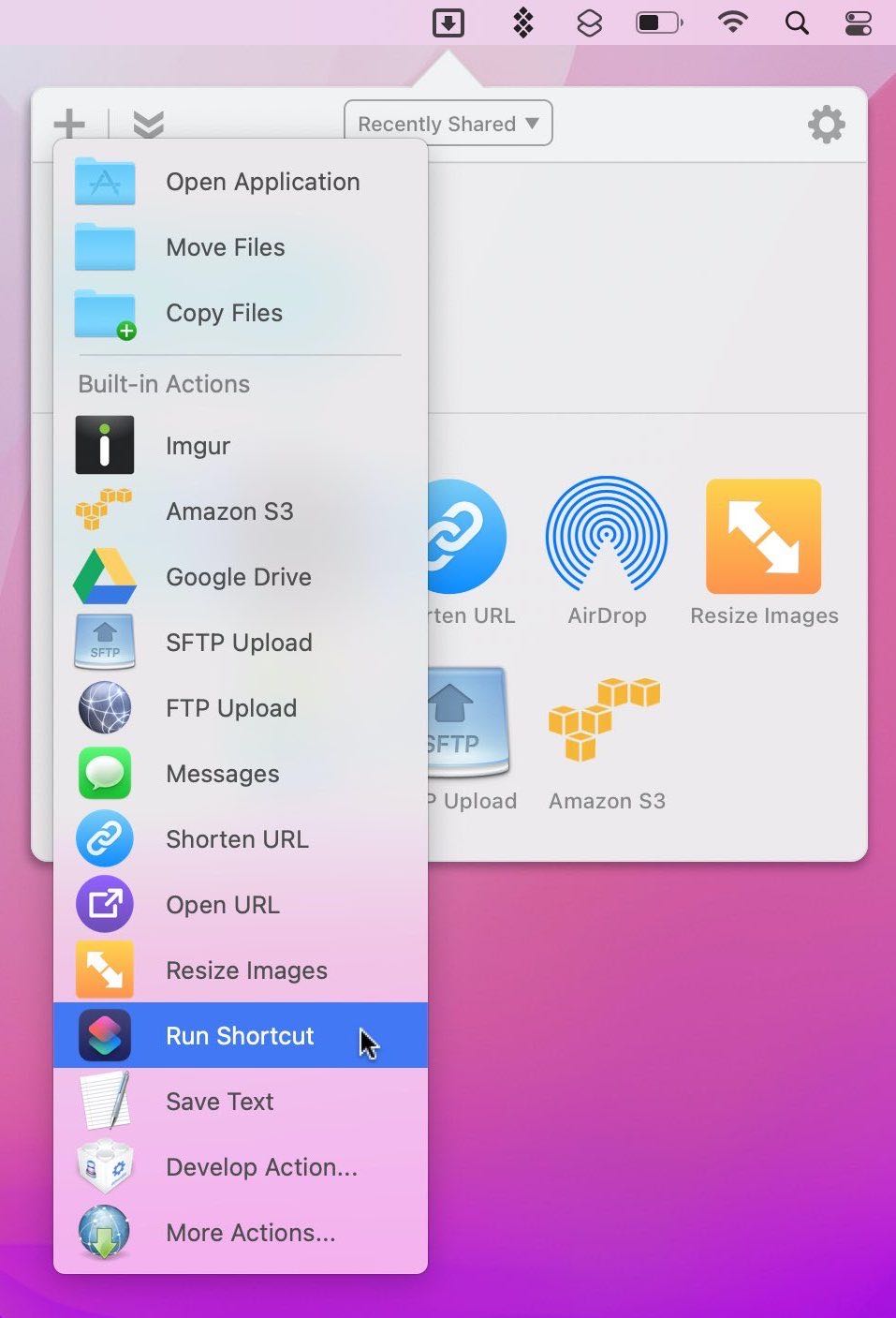Choose Google Drive in the actions list
The width and height of the screenshot is (896, 1318).
point(238,577)
